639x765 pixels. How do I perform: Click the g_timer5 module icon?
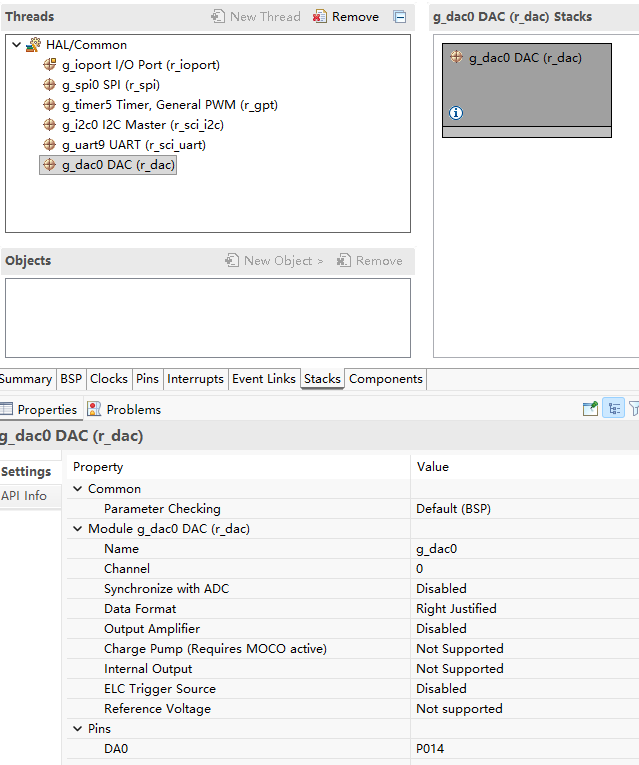pos(49,104)
